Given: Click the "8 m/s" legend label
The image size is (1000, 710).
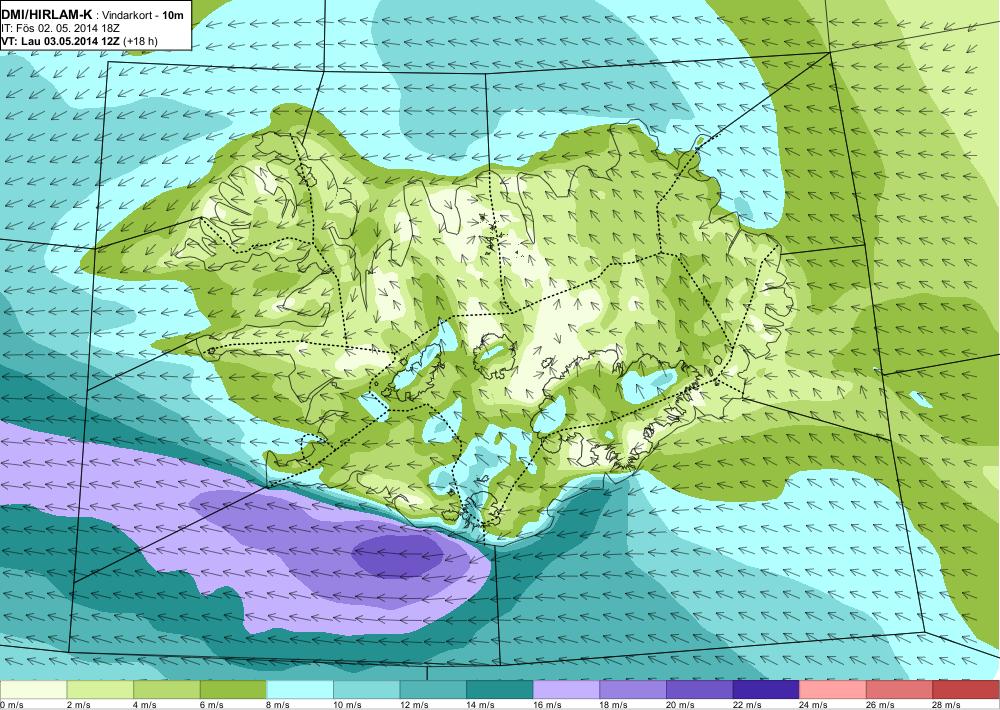Looking at the screenshot, I should tap(279, 705).
